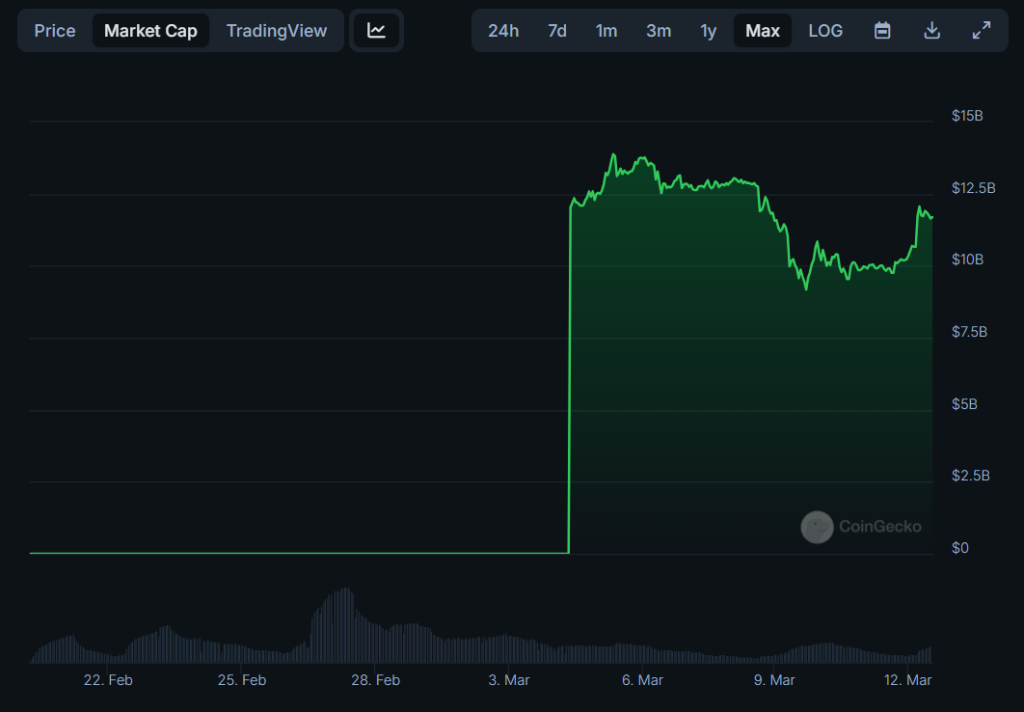Viewport: 1024px width, 712px height.
Task: Select the 1y time range
Action: coord(708,31)
